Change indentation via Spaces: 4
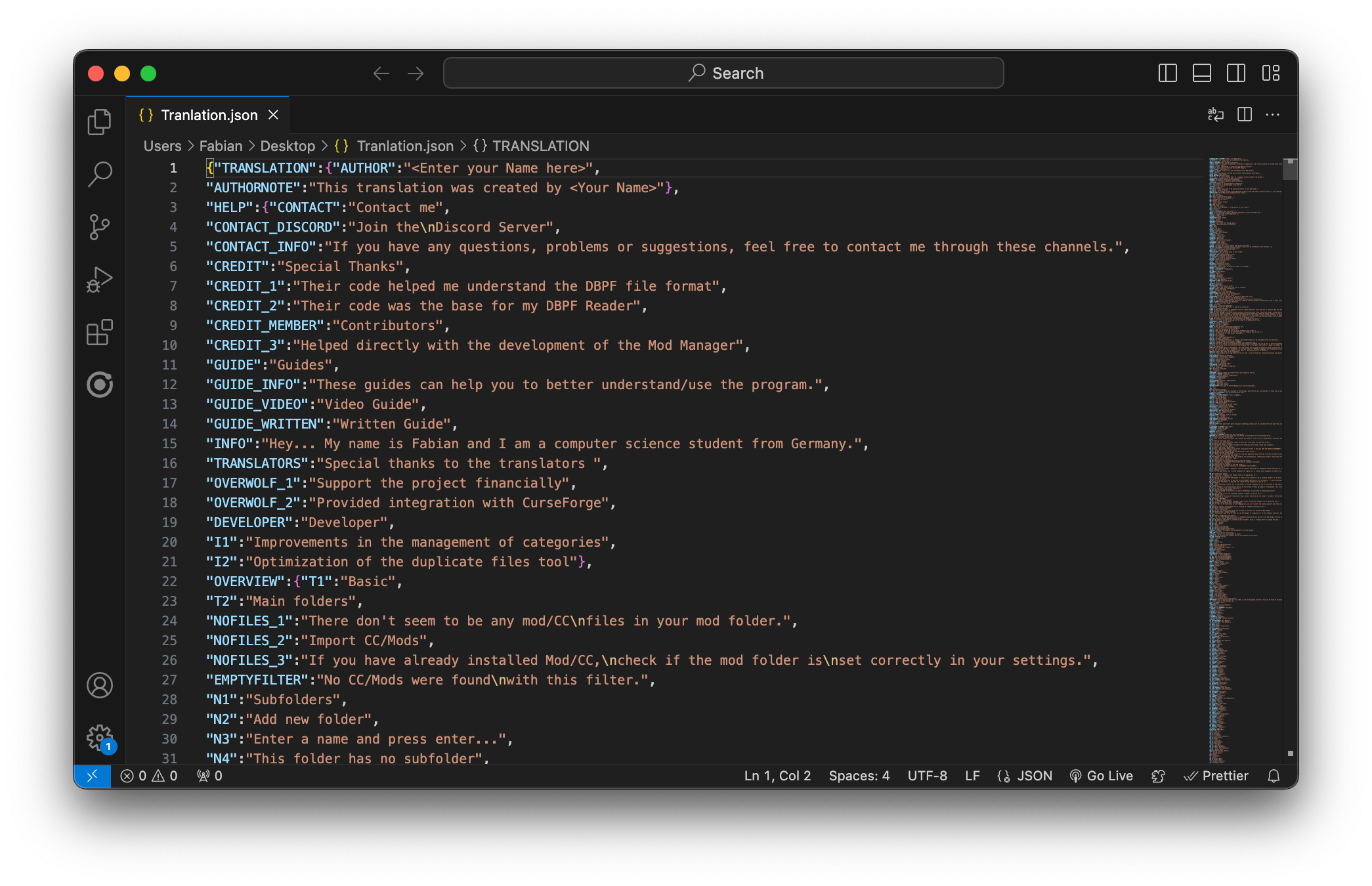 [x=859, y=776]
